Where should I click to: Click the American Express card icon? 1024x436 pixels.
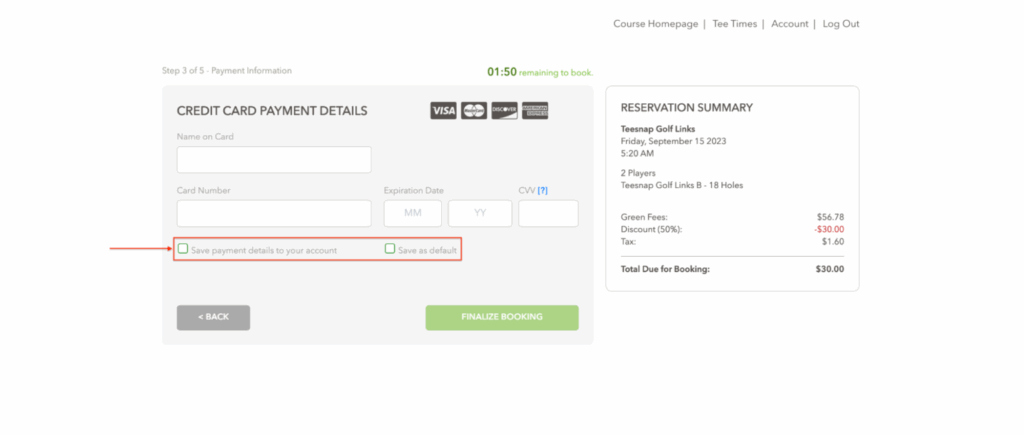[535, 111]
